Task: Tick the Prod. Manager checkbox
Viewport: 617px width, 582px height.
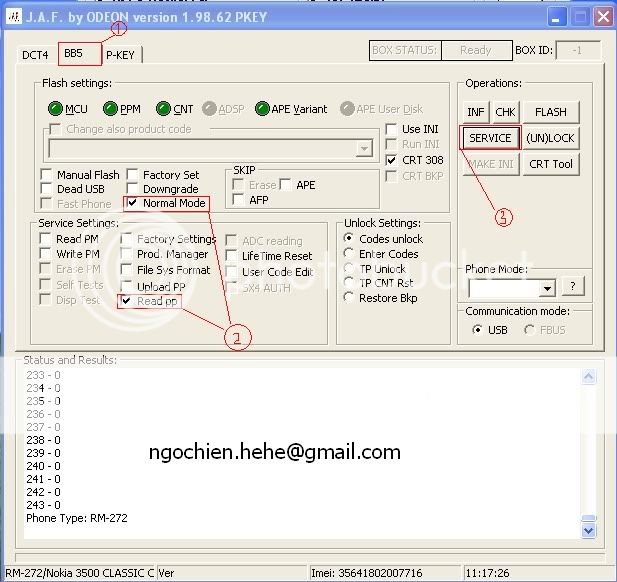Action: coord(126,254)
